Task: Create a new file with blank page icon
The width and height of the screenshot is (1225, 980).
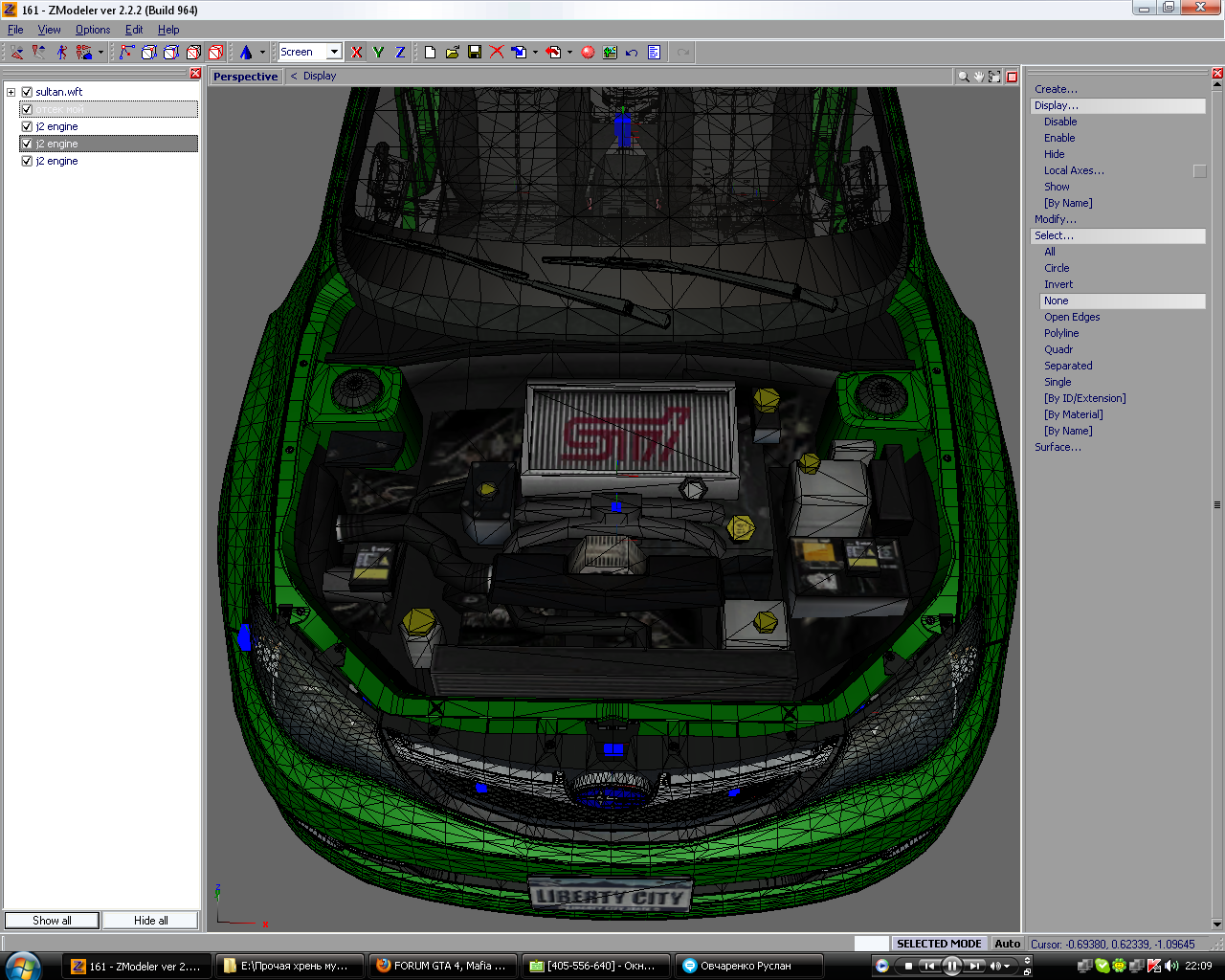Action: (431, 53)
